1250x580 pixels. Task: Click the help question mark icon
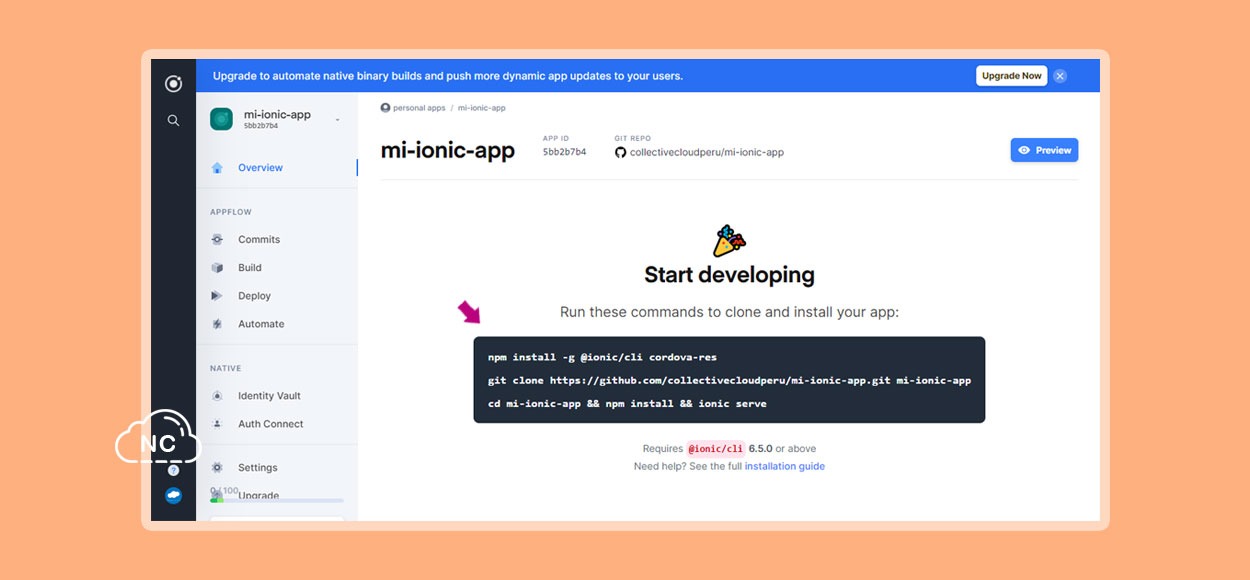coord(173,470)
